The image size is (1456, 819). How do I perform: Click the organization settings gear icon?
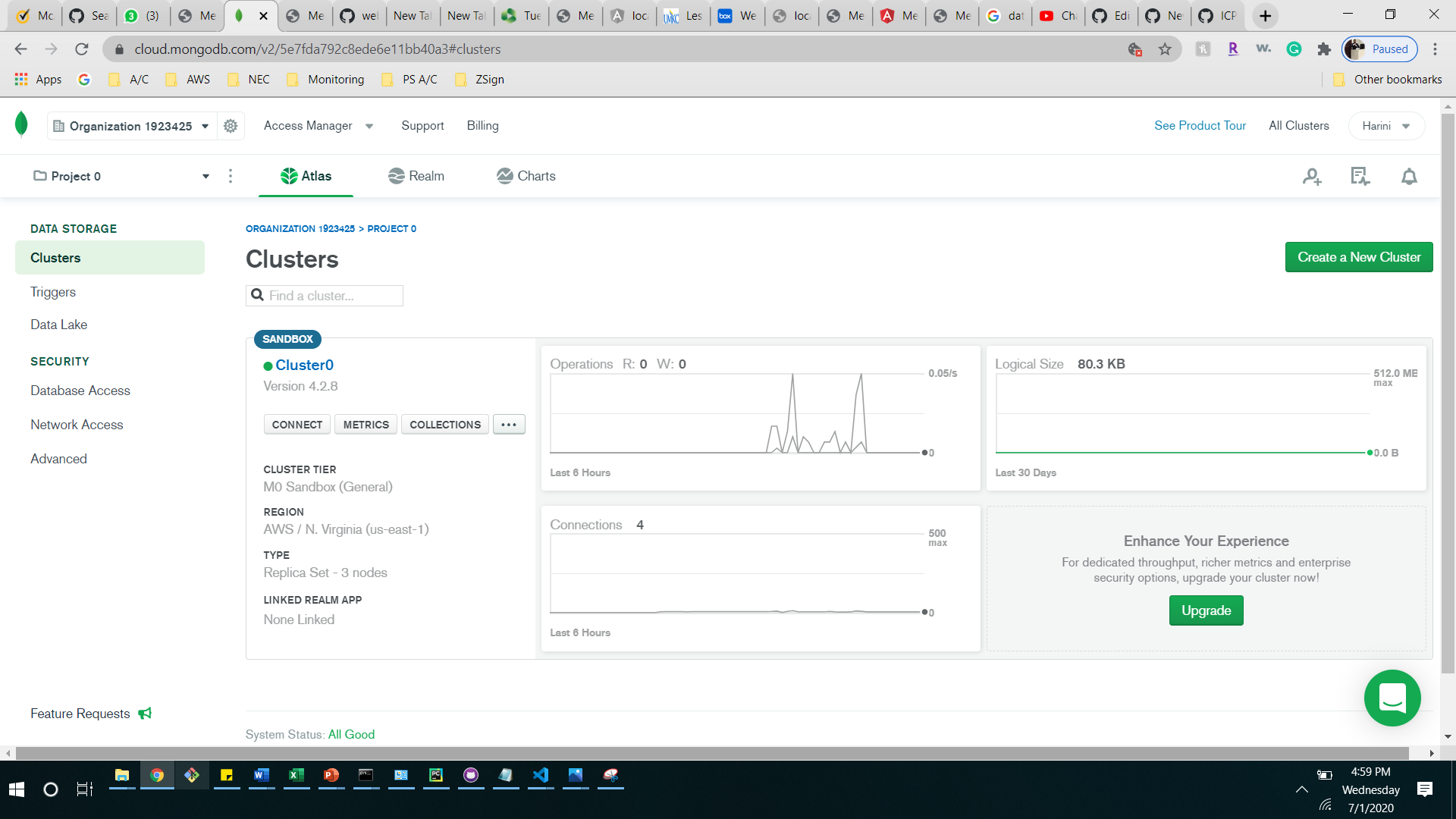click(231, 126)
